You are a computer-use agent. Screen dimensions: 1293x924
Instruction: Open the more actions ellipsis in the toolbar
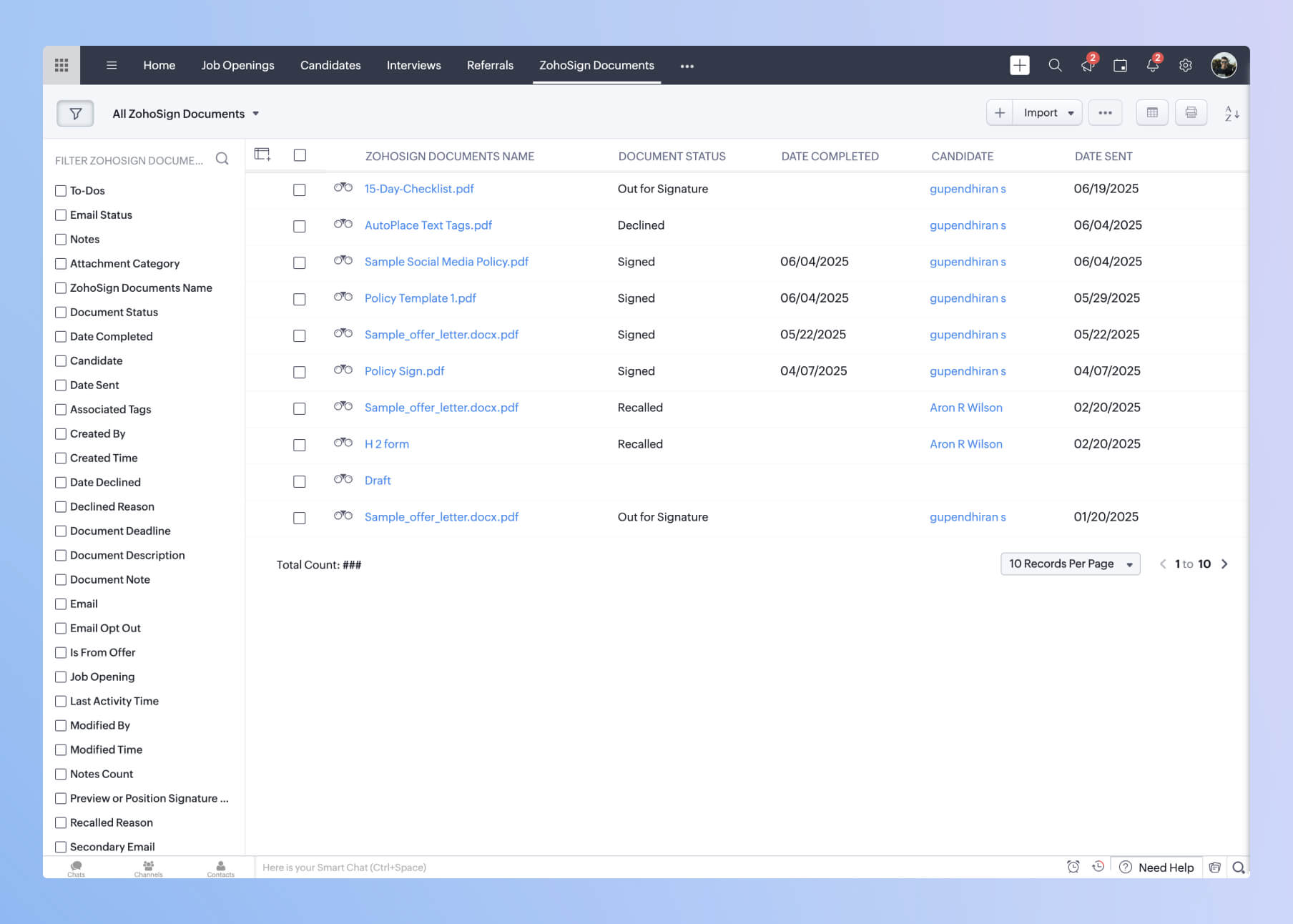pos(1105,113)
